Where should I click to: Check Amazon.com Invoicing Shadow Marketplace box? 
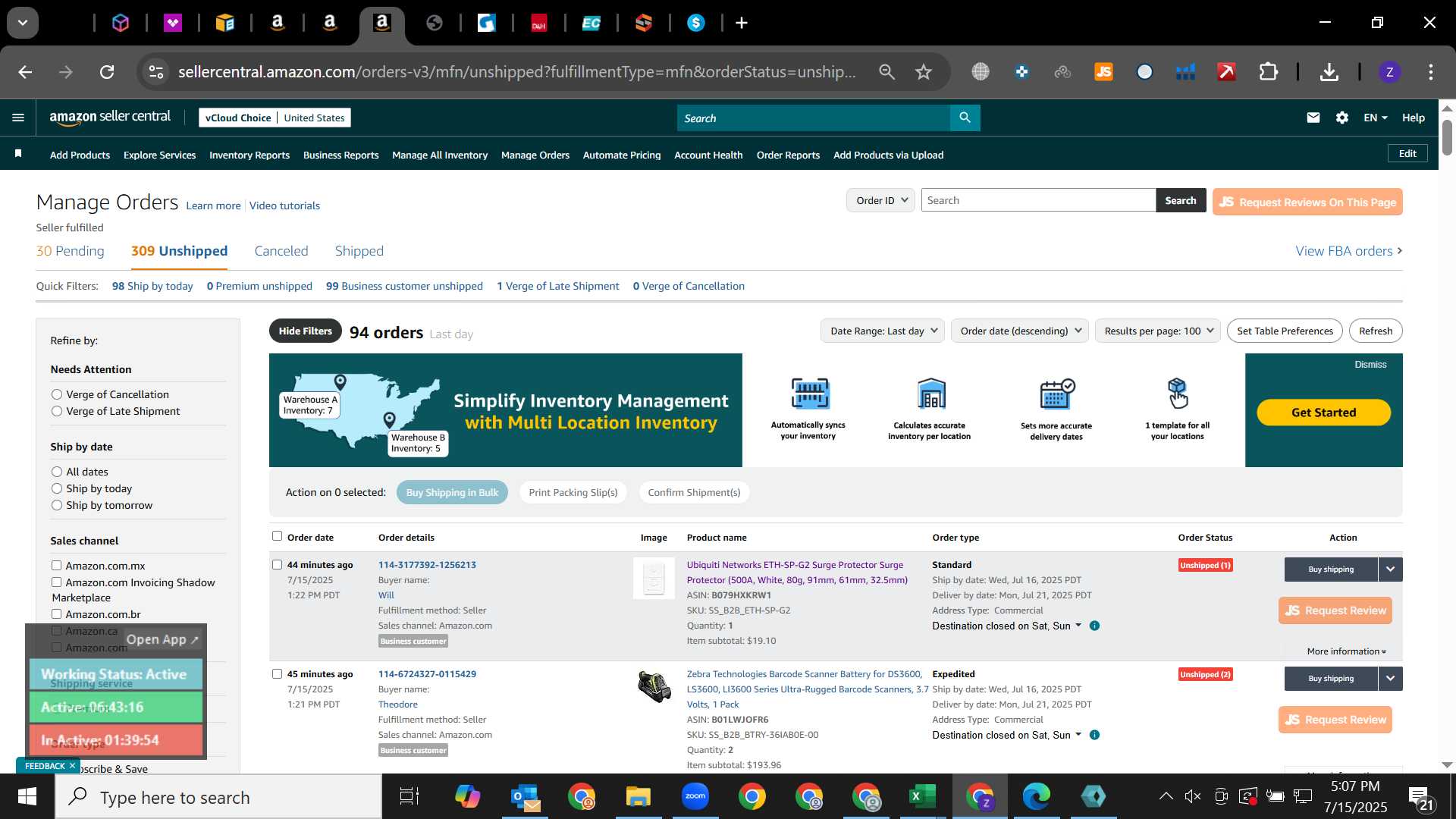pyautogui.click(x=56, y=582)
